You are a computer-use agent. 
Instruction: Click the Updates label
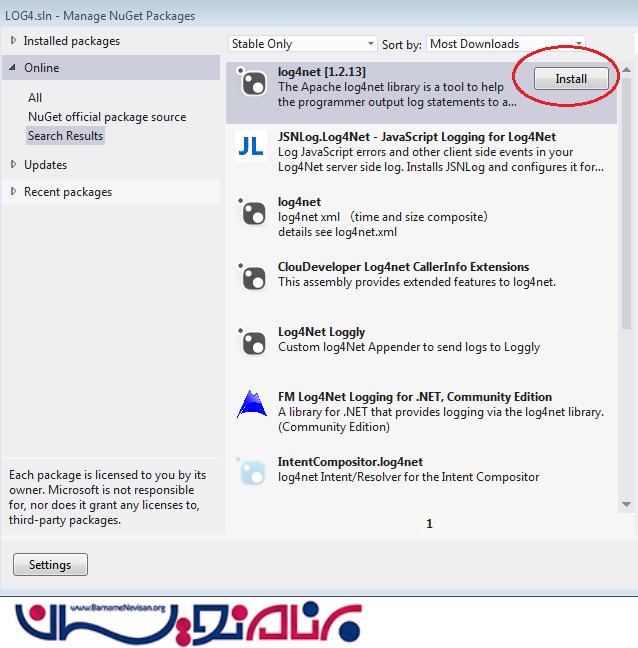click(x=45, y=165)
